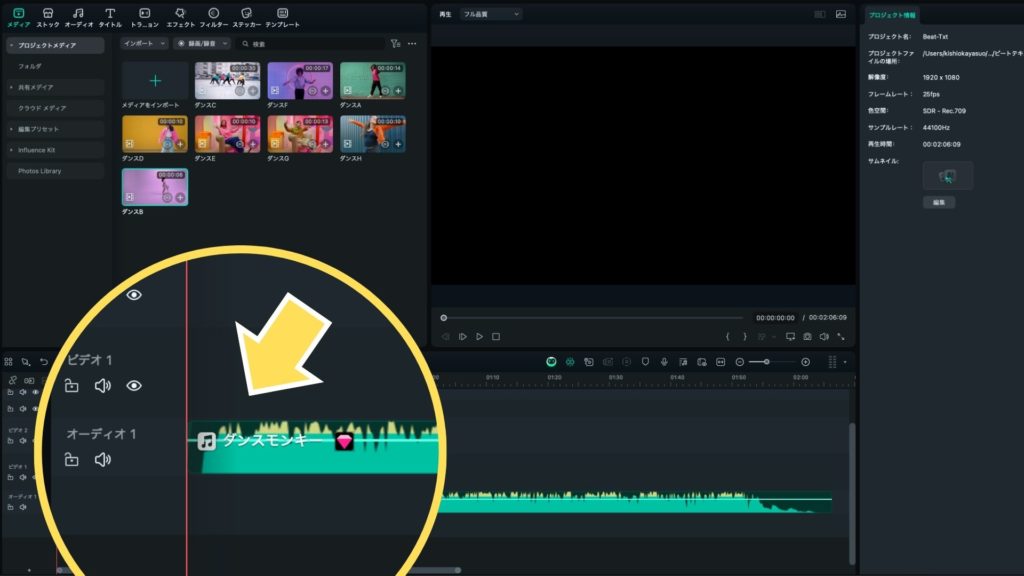Viewport: 1024px width, 576px height.
Task: Mute the Audio 1 (オーディオ 1) track speaker
Action: click(x=102, y=460)
